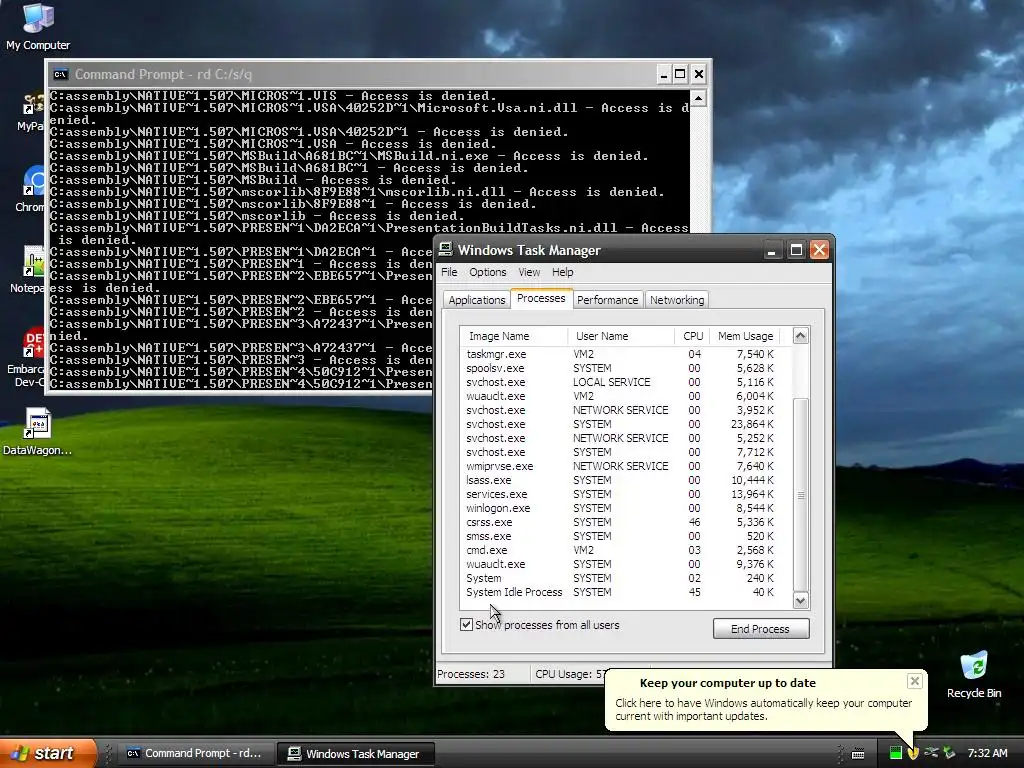
Task: Open the My Computer desktop icon
Action: [x=38, y=26]
